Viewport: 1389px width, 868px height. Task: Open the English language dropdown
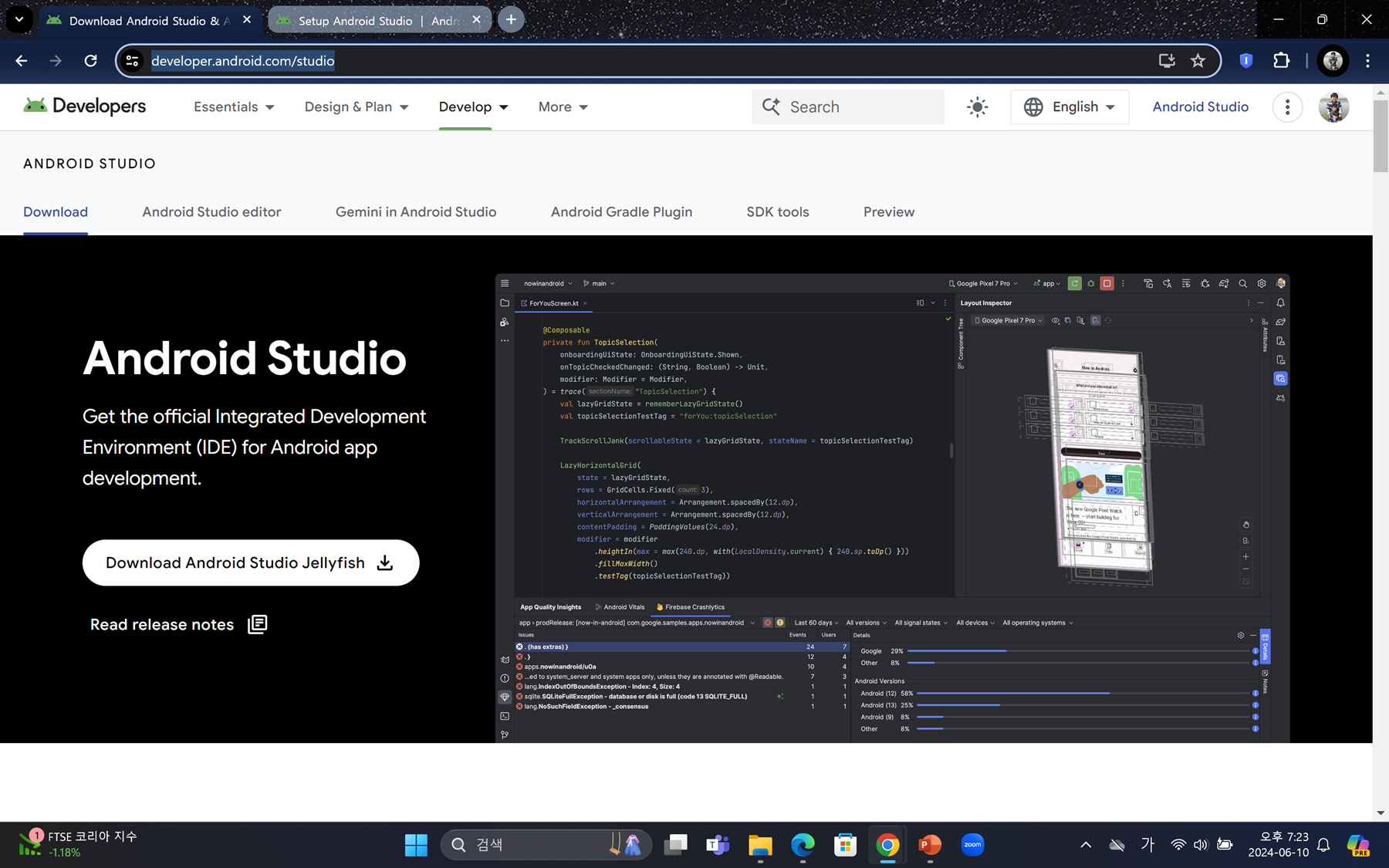point(1070,107)
